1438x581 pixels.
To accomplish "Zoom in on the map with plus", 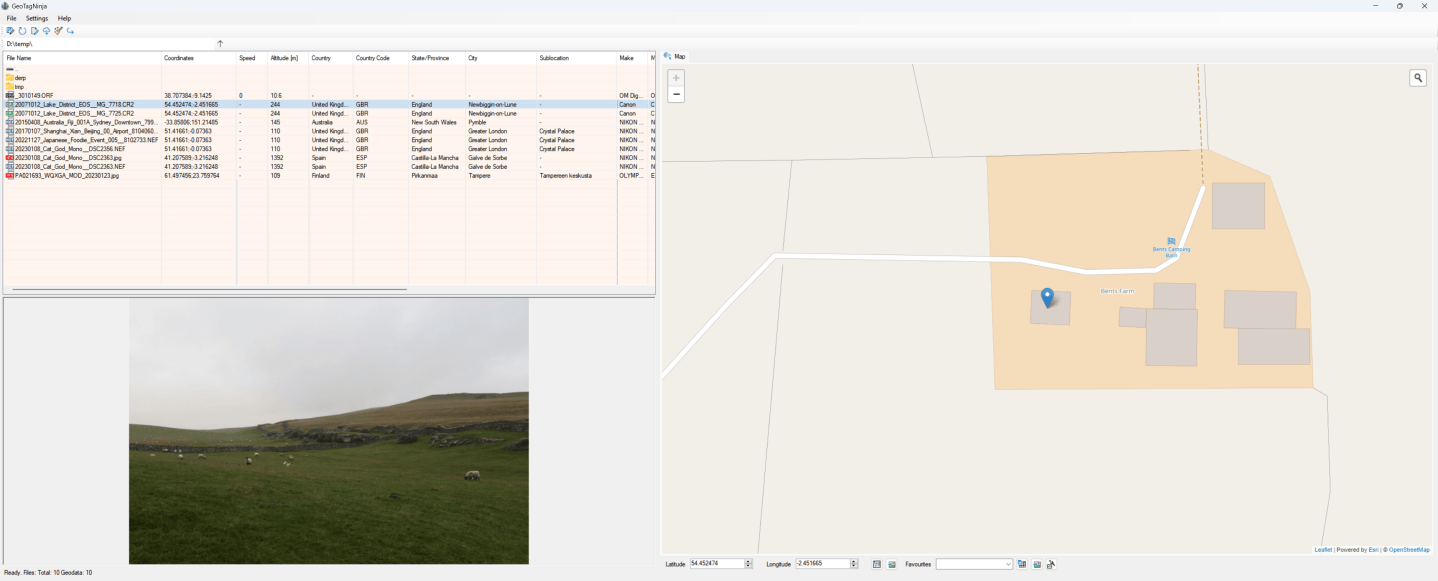I will [676, 78].
